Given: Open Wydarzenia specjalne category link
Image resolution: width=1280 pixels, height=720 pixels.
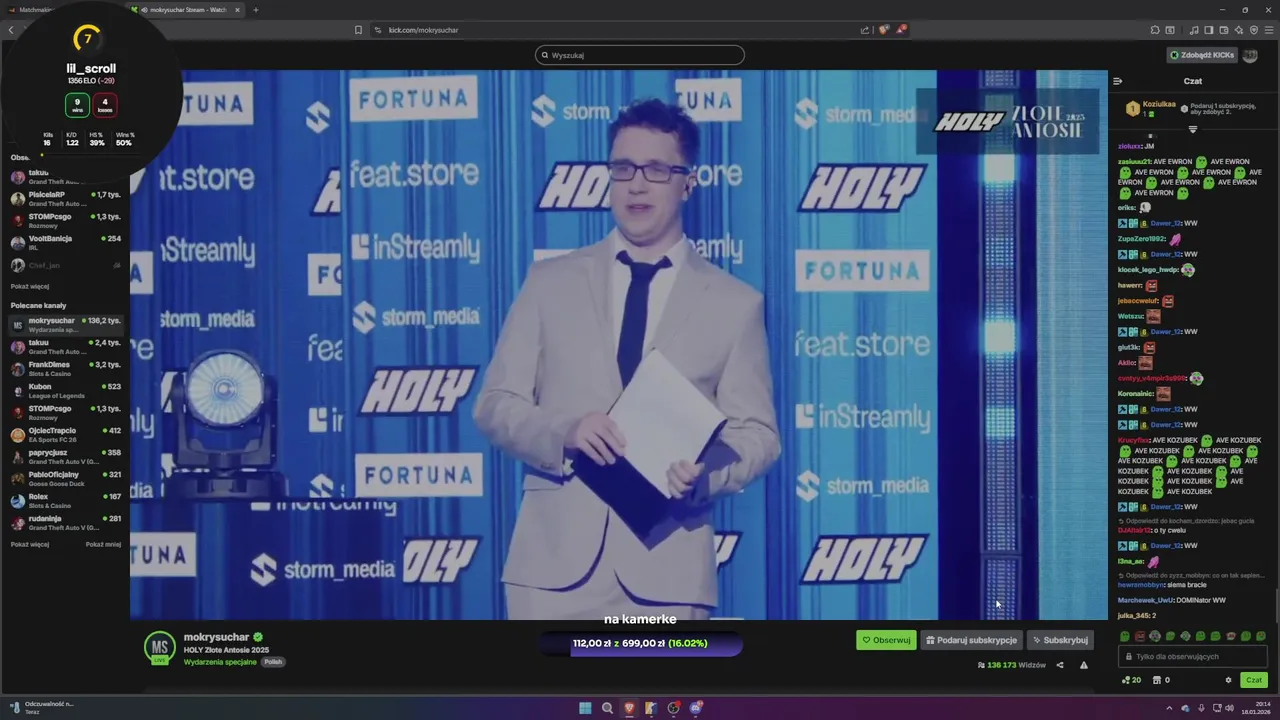Looking at the screenshot, I should point(220,662).
